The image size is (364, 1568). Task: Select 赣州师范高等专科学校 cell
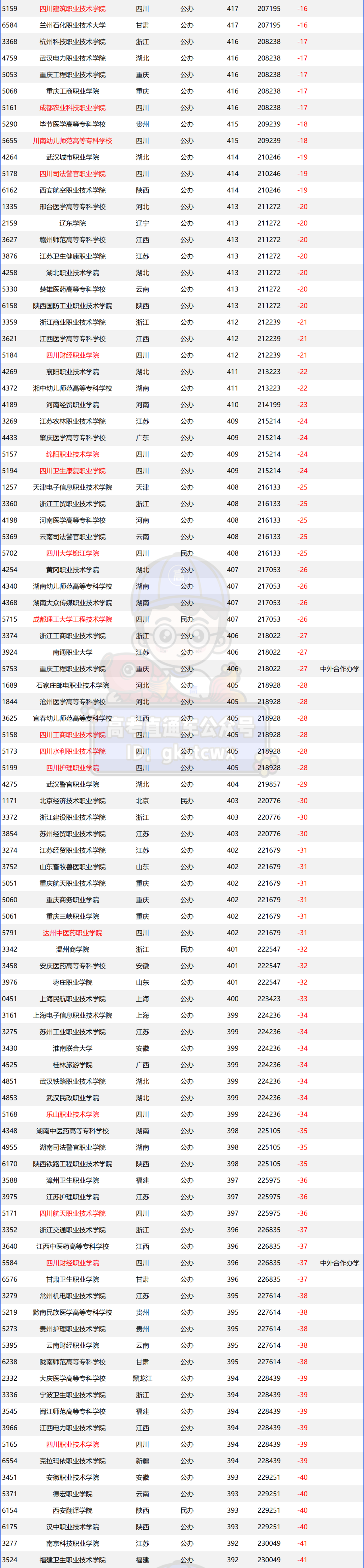point(72,240)
